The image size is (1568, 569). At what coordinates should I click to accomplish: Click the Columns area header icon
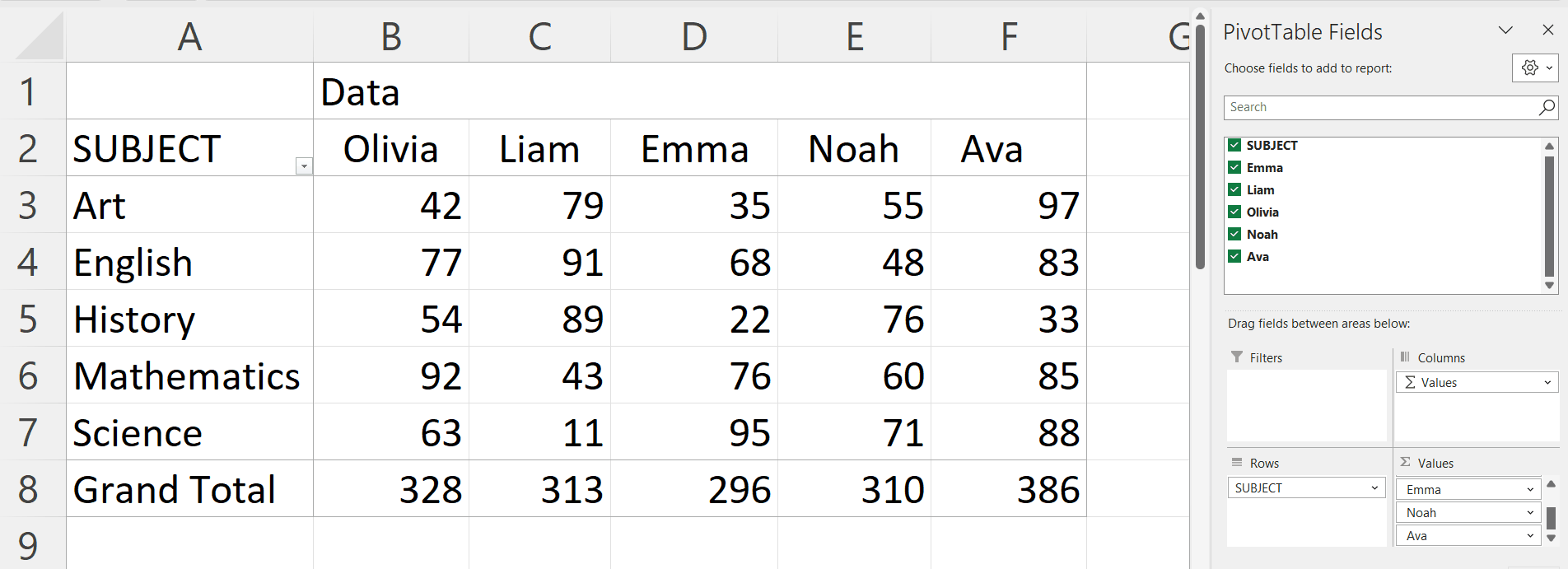point(1405,357)
